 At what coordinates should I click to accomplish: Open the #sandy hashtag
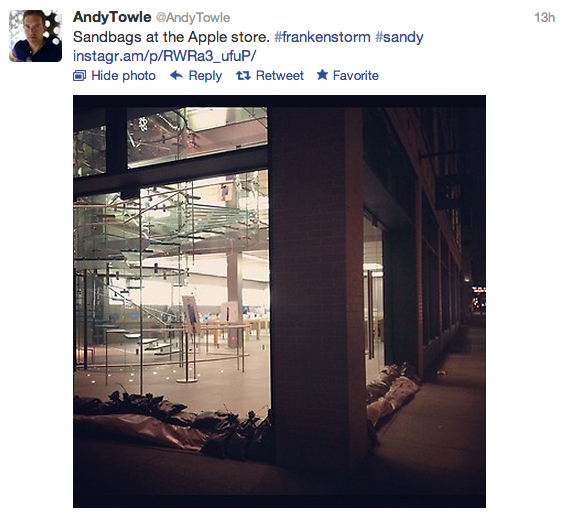point(399,37)
